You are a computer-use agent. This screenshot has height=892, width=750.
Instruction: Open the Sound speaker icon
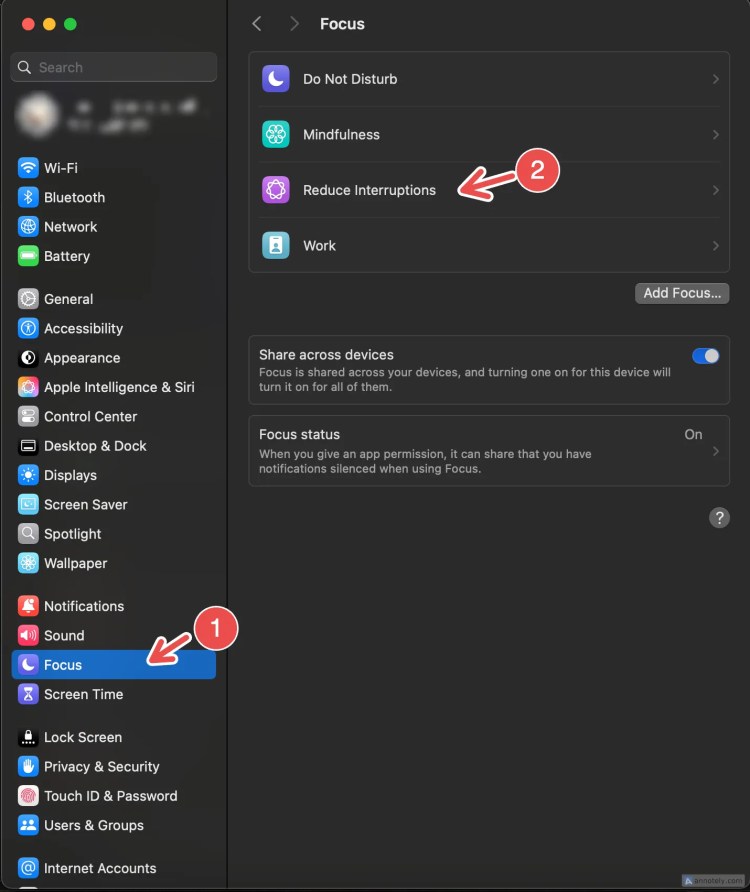28,635
